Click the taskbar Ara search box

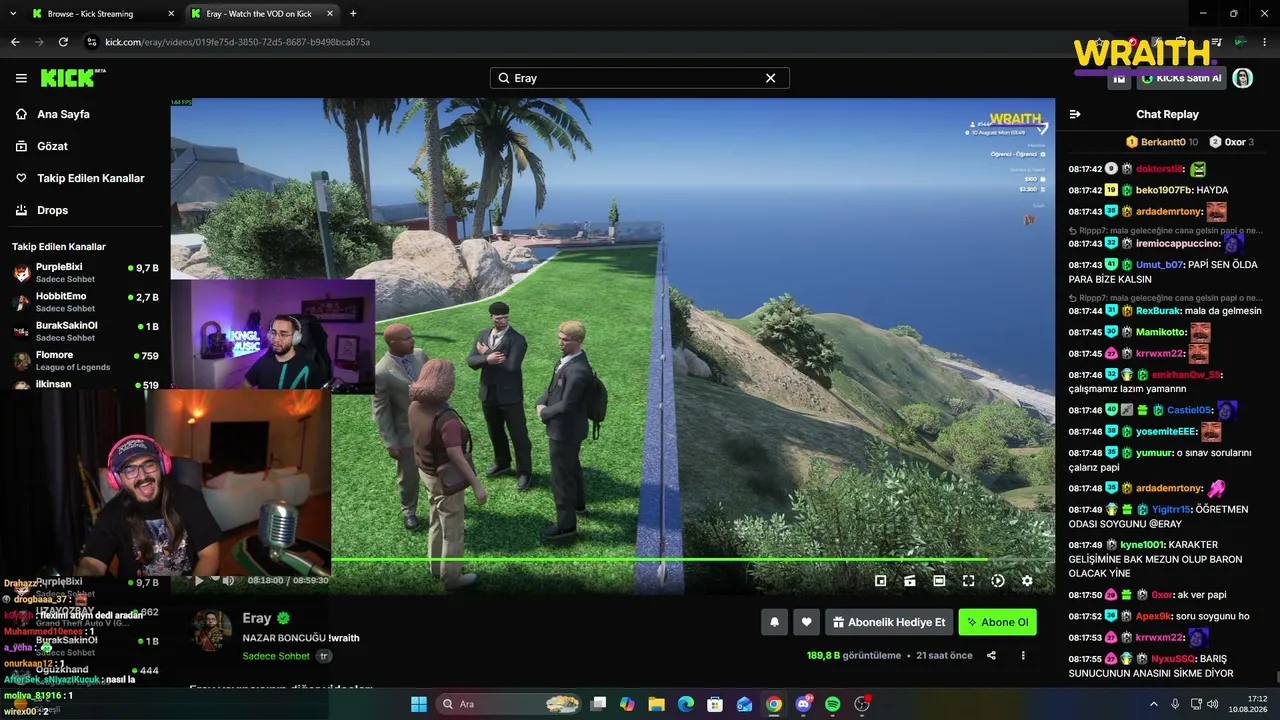pyautogui.click(x=510, y=704)
